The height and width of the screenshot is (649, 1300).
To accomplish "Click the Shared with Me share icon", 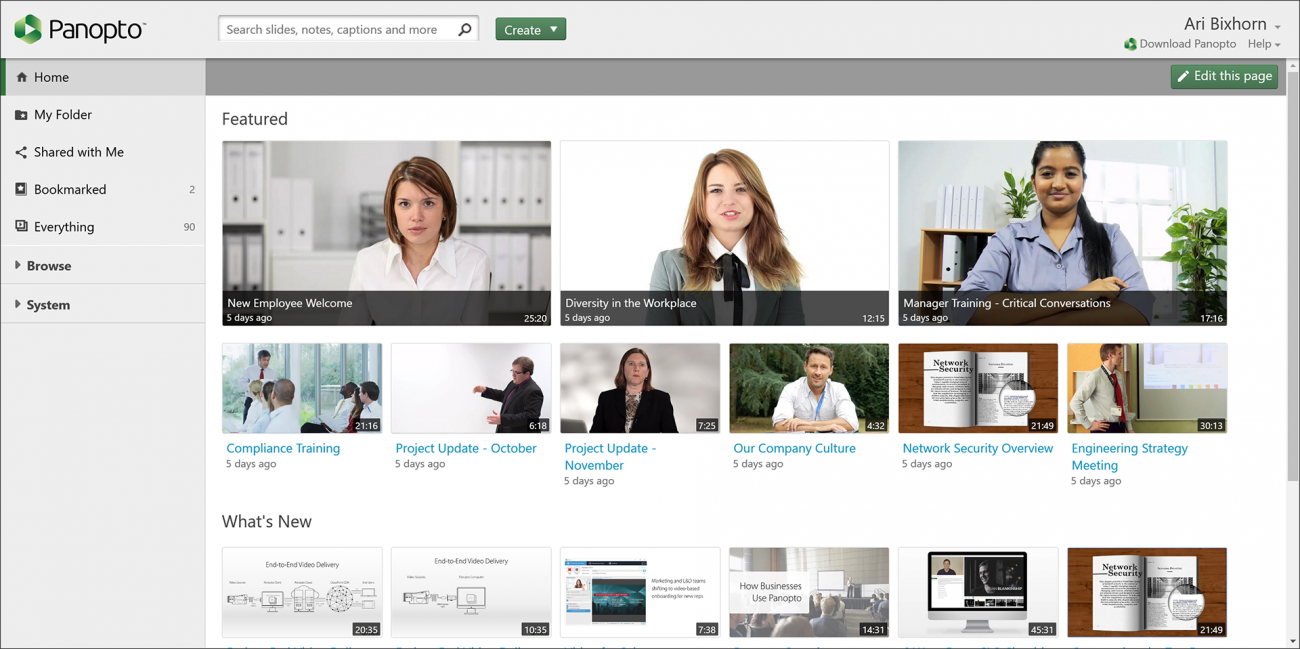I will pos(22,151).
